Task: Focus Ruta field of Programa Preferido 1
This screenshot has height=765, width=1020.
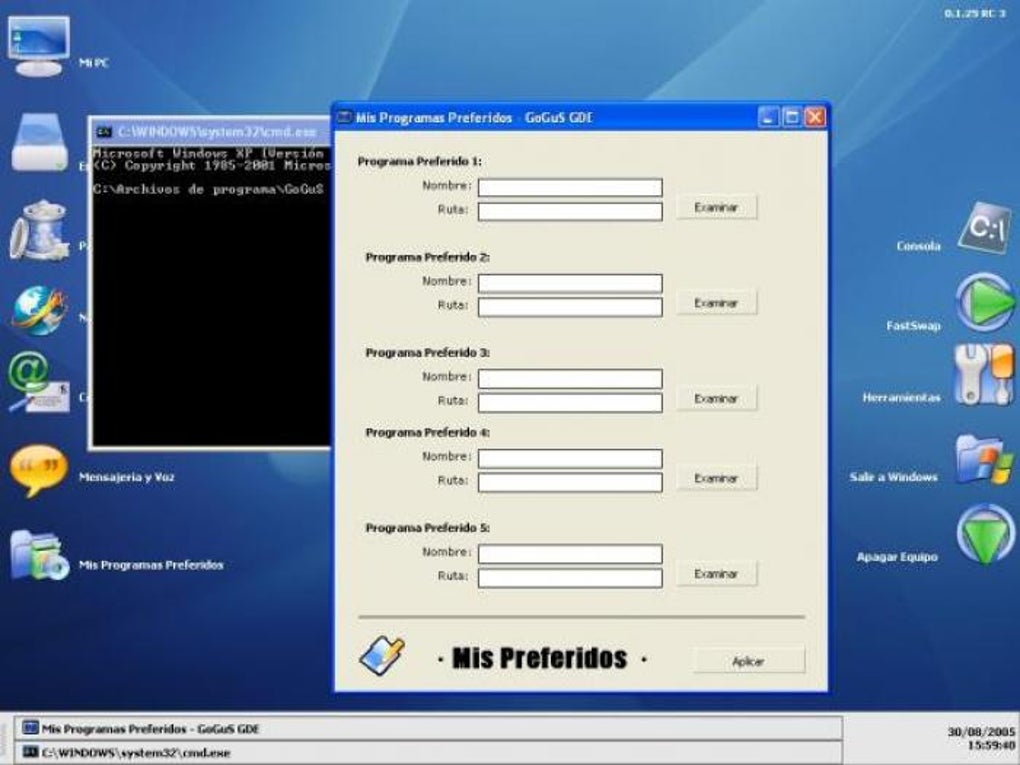Action: (570, 211)
